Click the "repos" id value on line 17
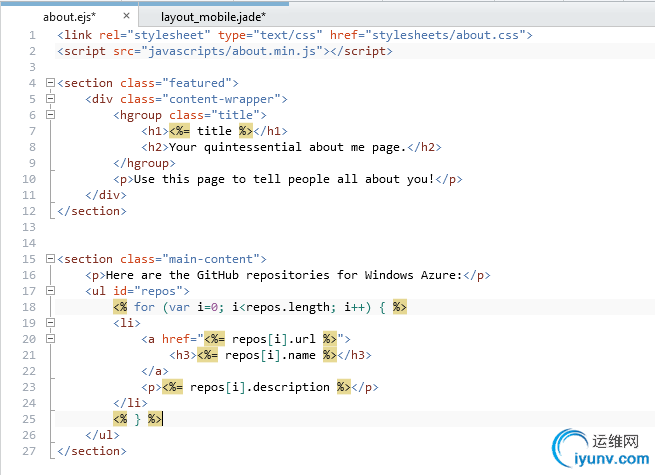This screenshot has height=475, width=655. coord(158,291)
